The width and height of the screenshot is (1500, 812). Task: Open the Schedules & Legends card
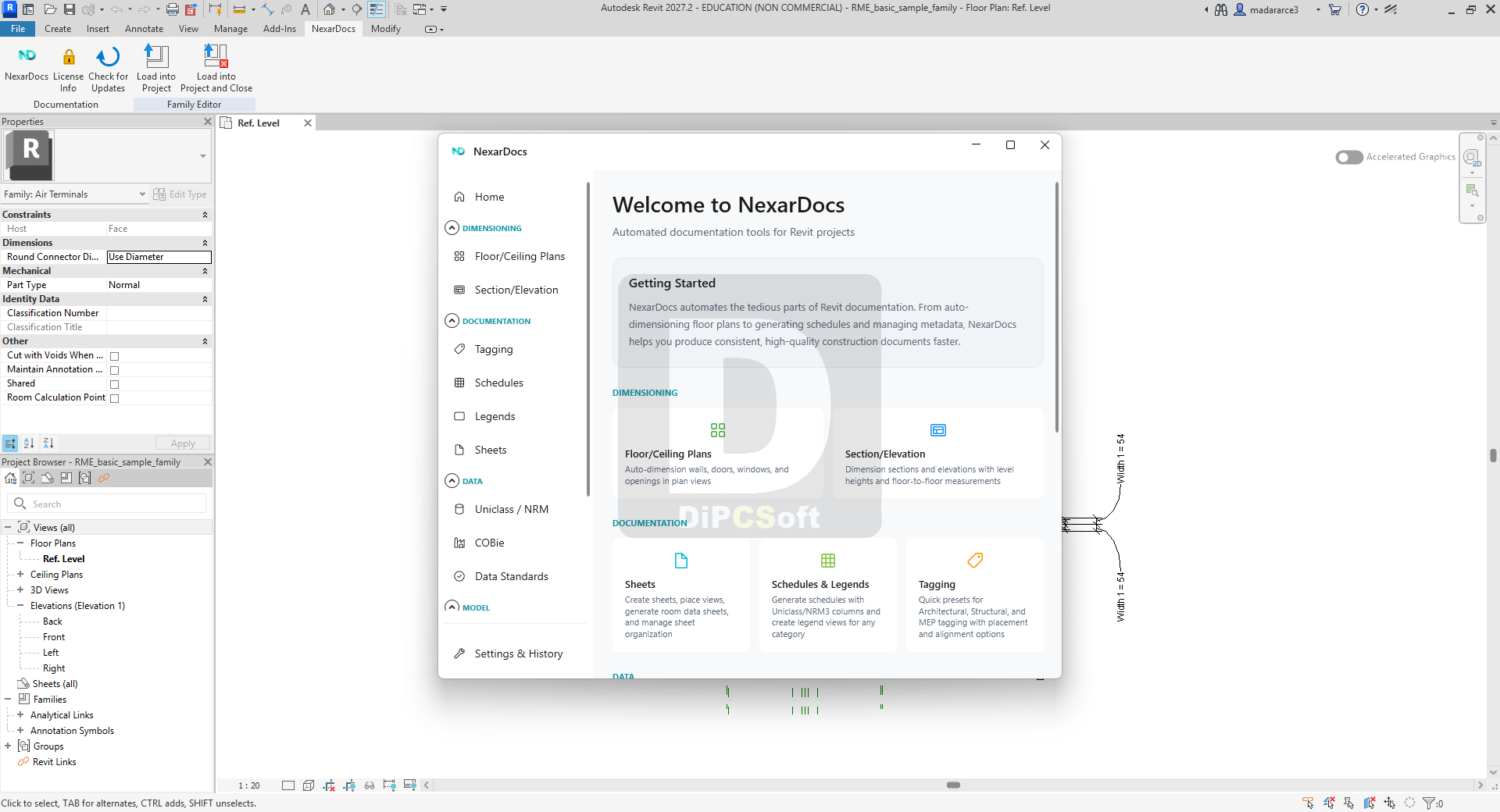pyautogui.click(x=828, y=595)
